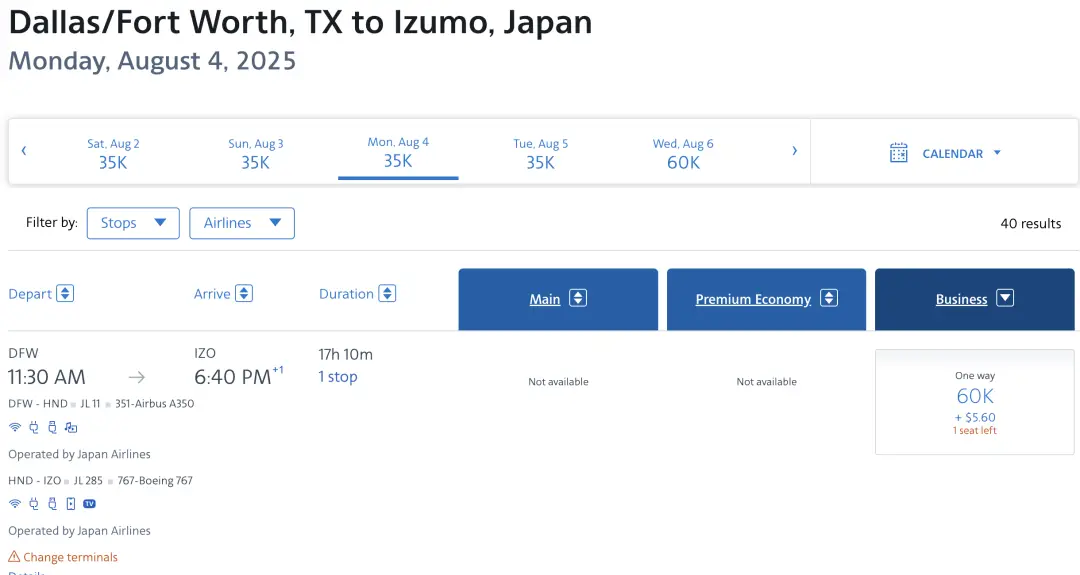Expand the CALENDAR dropdown arrow
The image size is (1080, 575).
[x=997, y=153]
